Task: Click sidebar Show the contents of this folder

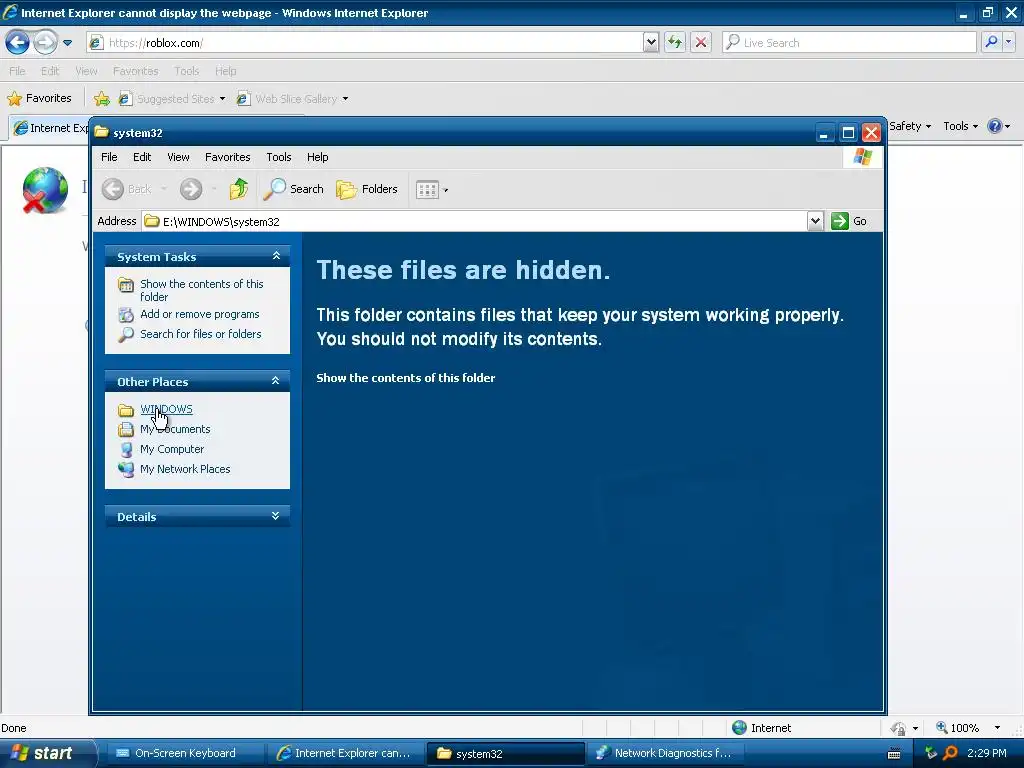Action: [x=202, y=290]
